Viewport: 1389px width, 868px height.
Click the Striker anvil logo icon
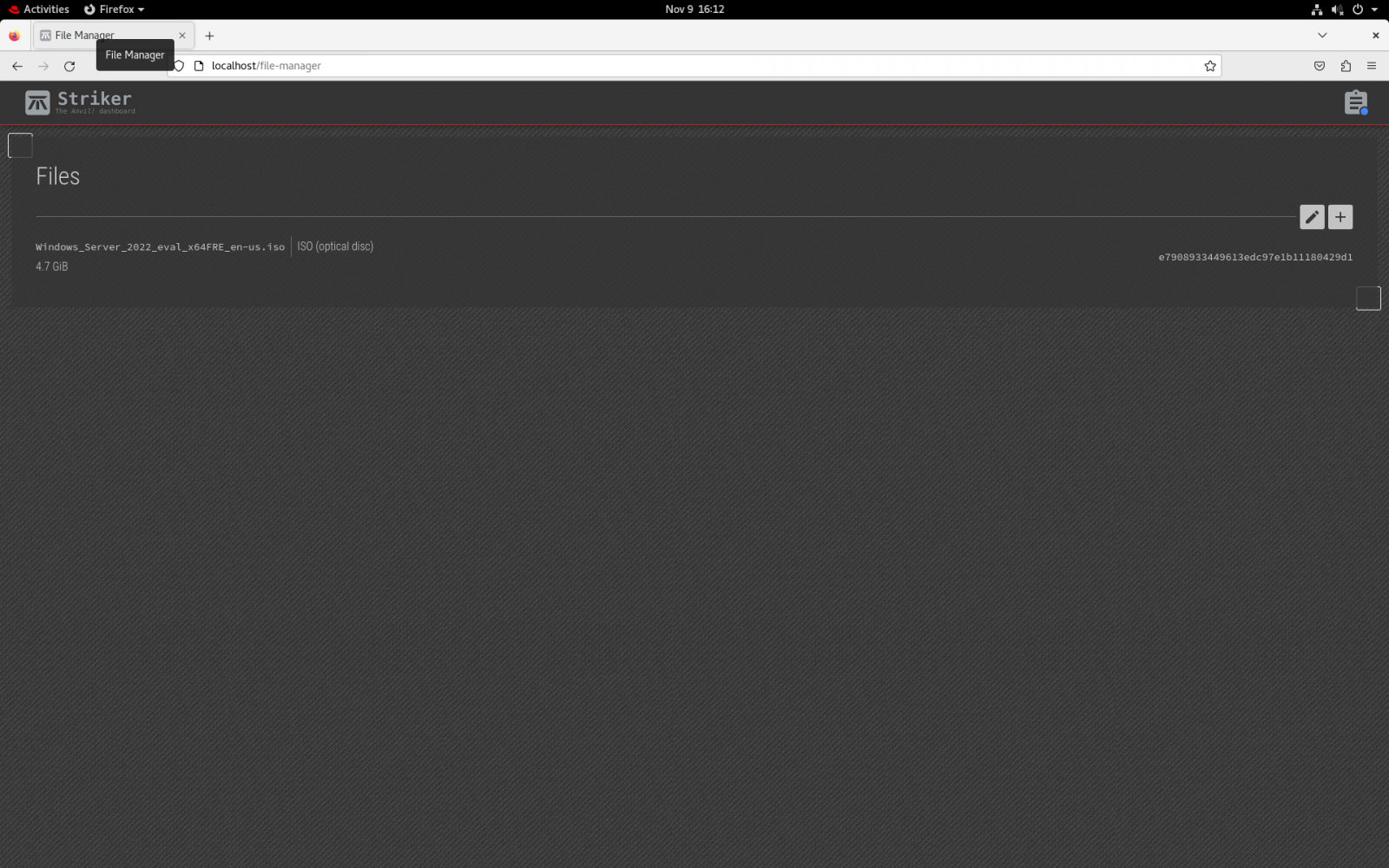[37, 102]
